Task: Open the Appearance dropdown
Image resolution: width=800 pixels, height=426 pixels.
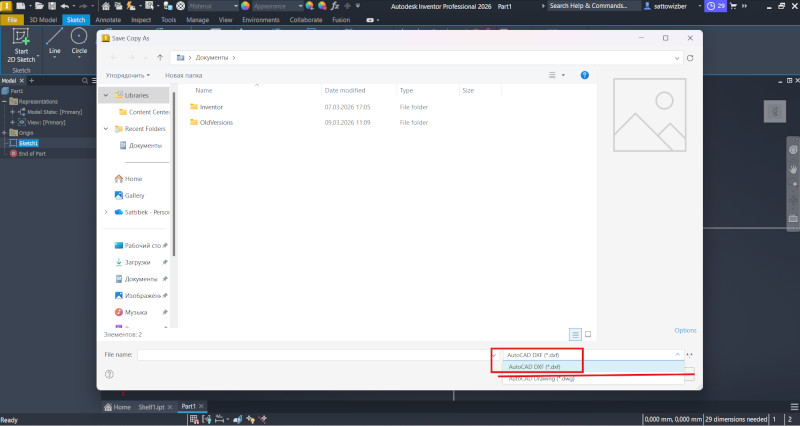Action: [300, 6]
